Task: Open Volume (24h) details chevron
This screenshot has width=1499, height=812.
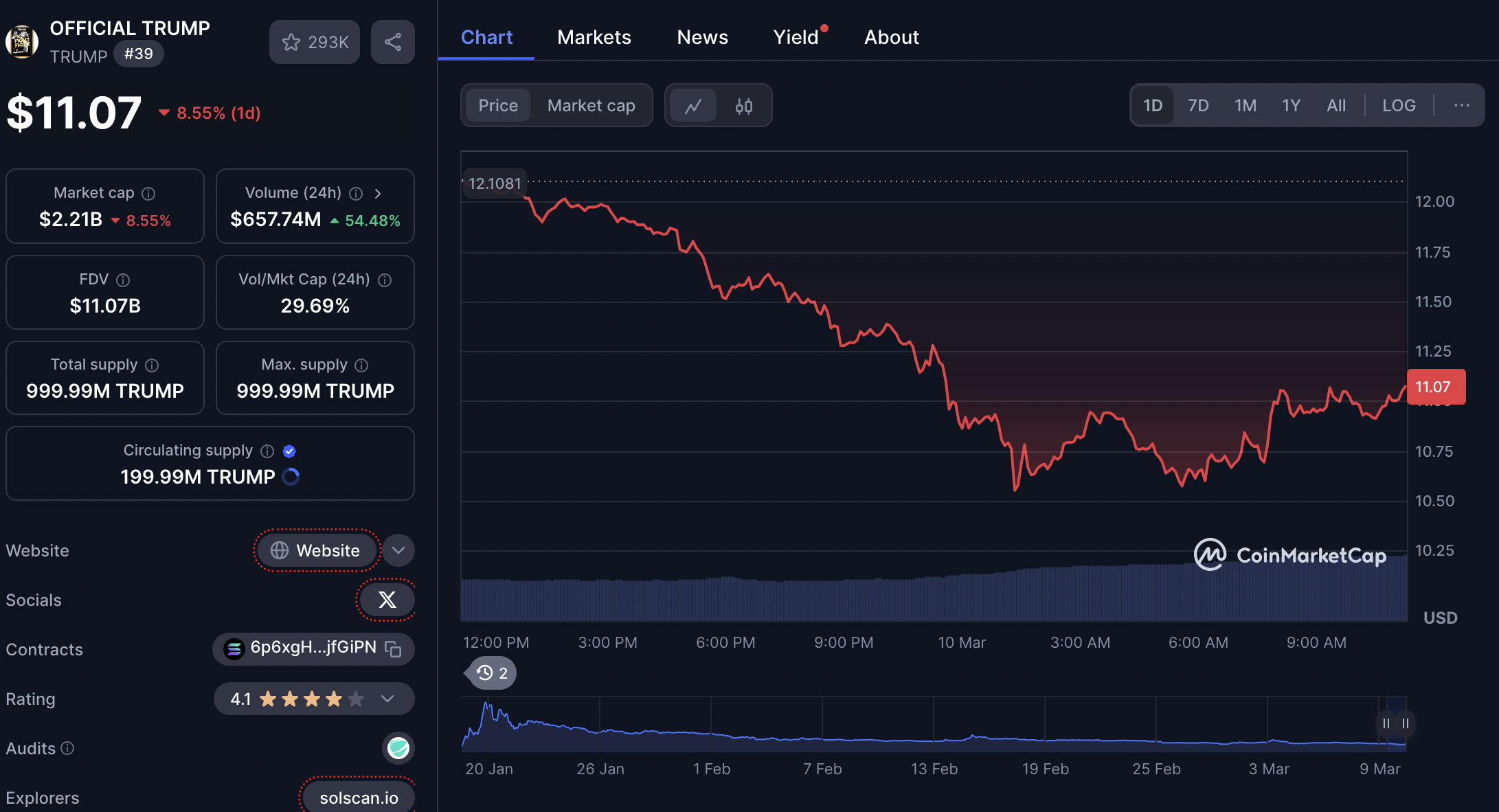Action: (378, 194)
